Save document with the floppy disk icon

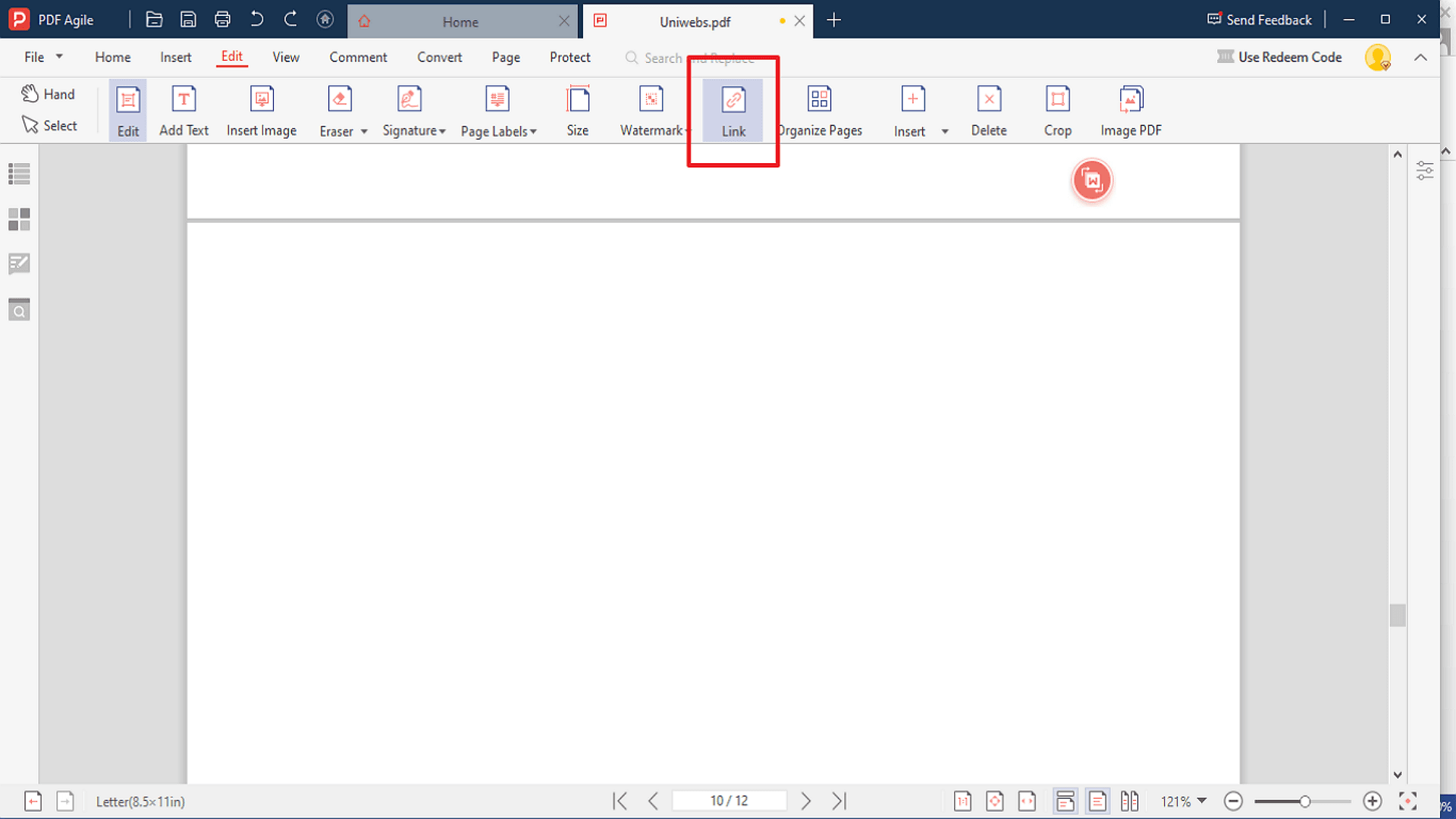click(x=188, y=20)
